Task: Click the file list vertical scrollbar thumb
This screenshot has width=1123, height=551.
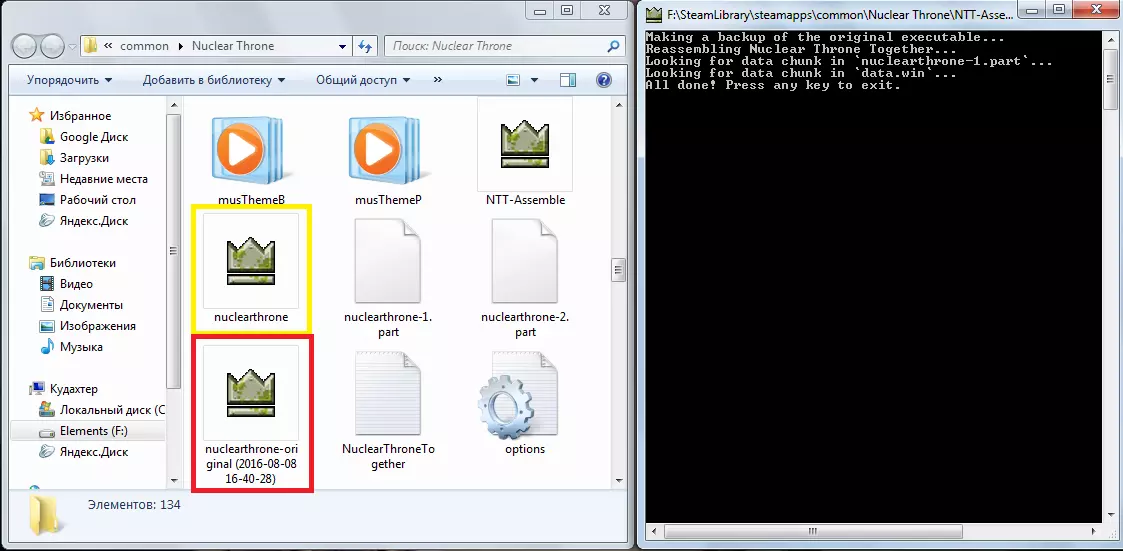Action: click(x=617, y=270)
